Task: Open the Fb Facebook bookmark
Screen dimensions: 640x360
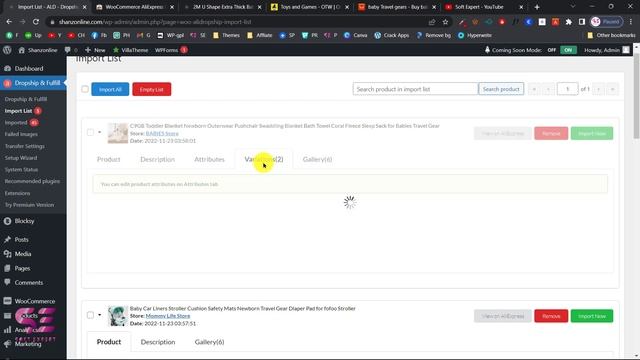Action: pos(99,36)
